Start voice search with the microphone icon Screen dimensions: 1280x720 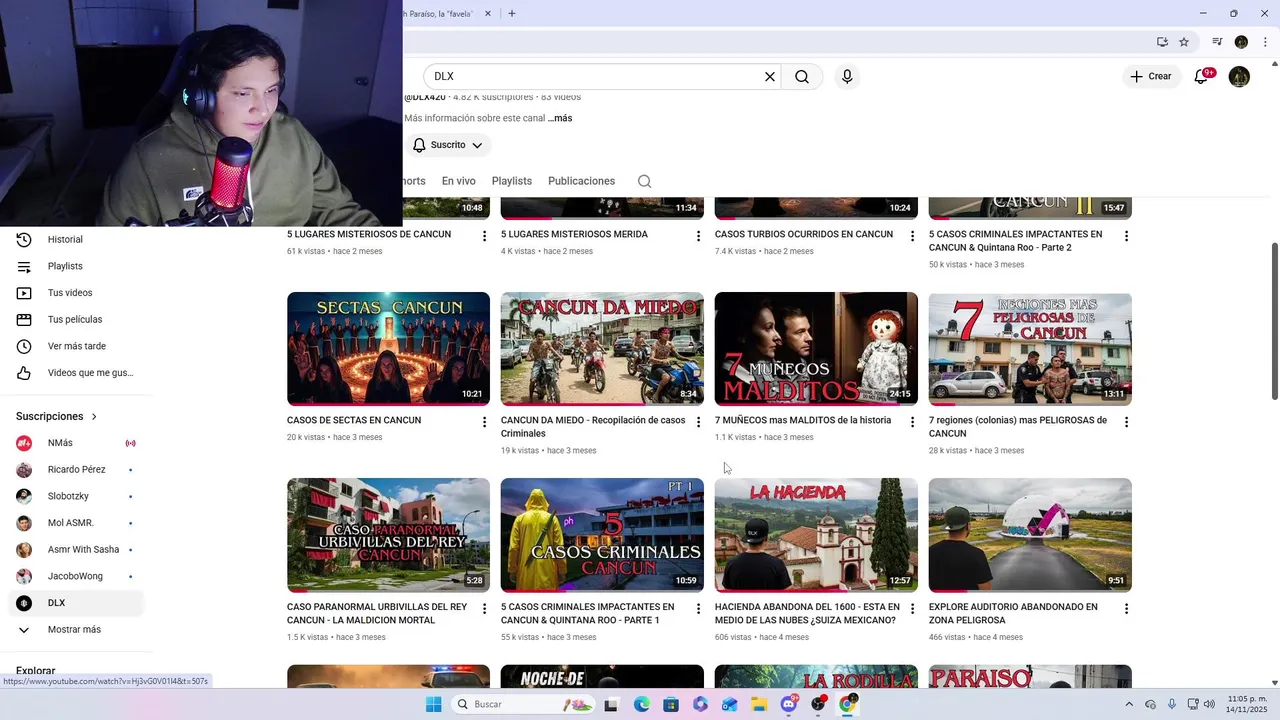pos(847,77)
